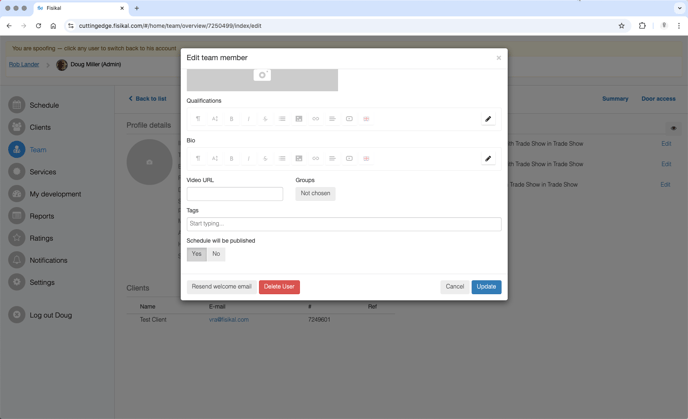Click the Bio paragraph format icon

[x=198, y=158]
